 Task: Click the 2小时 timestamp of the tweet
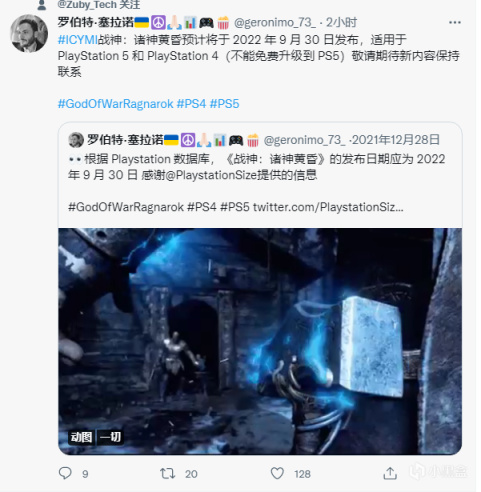click(x=341, y=23)
